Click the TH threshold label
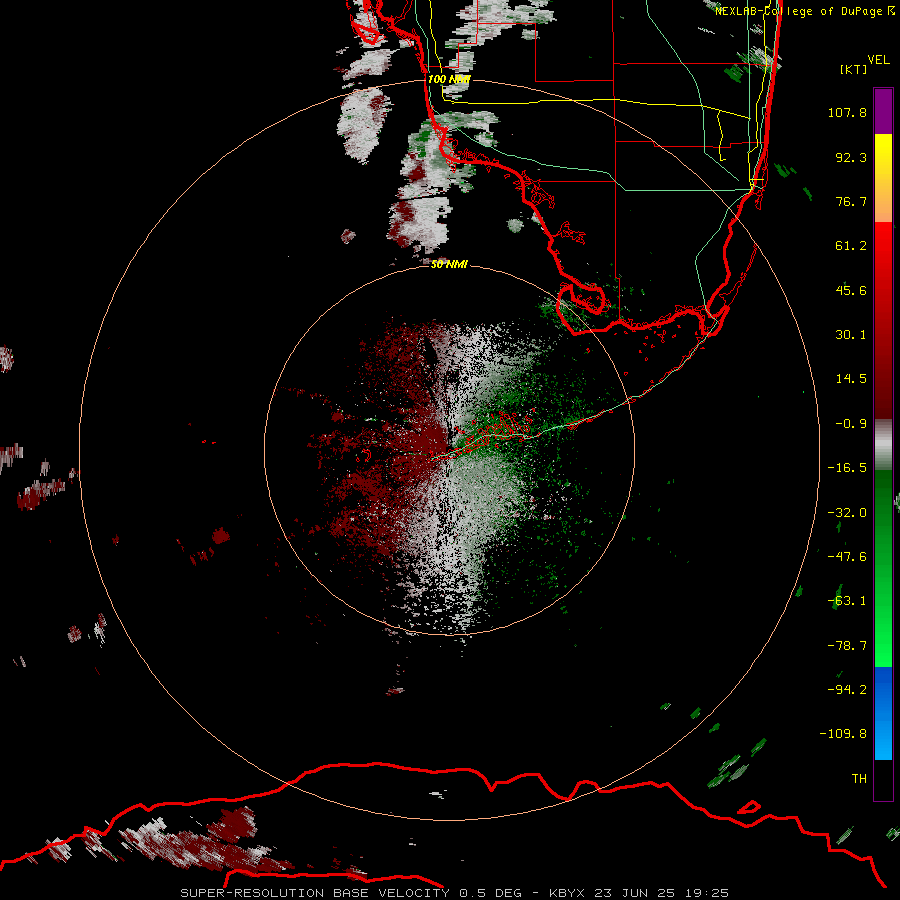This screenshot has height=900, width=900. click(x=859, y=779)
